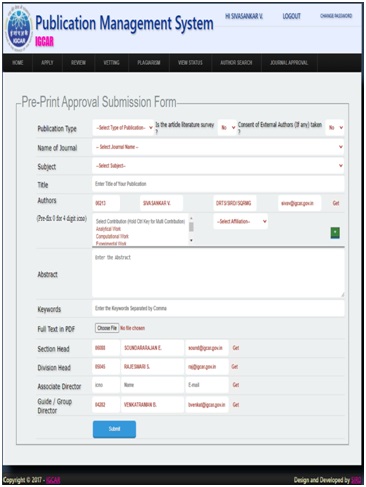Open the APPLY menu item

pyautogui.click(x=47, y=62)
